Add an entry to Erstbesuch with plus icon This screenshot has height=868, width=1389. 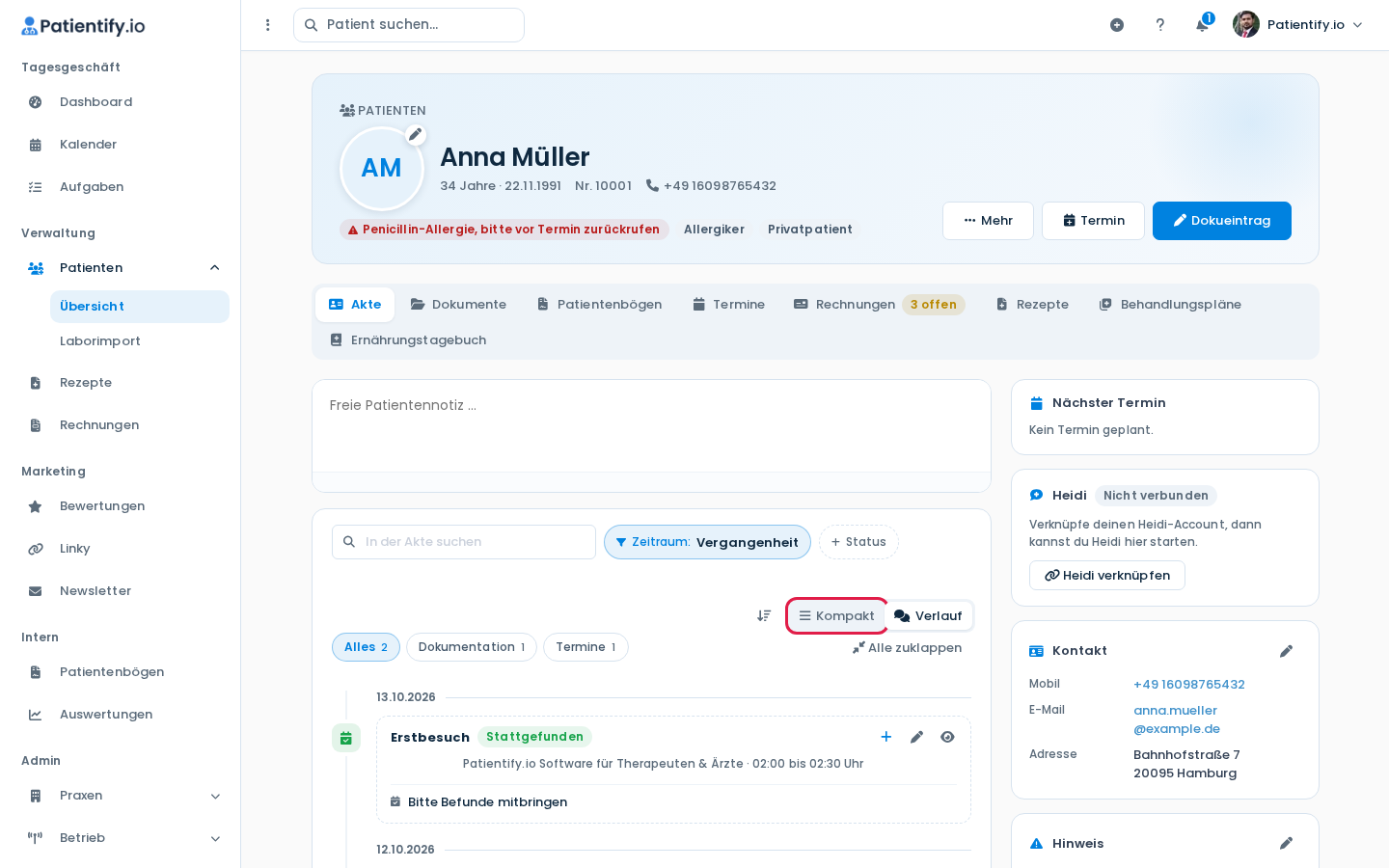coord(886,737)
